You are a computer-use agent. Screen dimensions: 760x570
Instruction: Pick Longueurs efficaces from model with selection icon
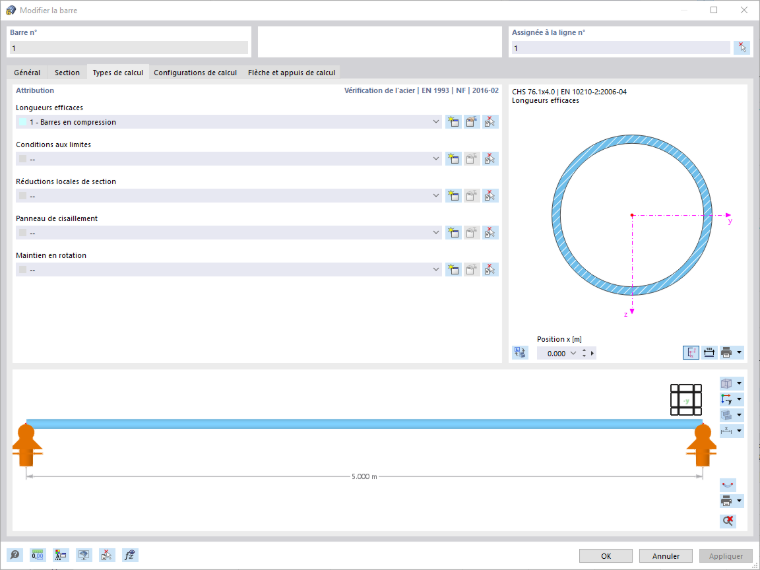pyautogui.click(x=491, y=122)
